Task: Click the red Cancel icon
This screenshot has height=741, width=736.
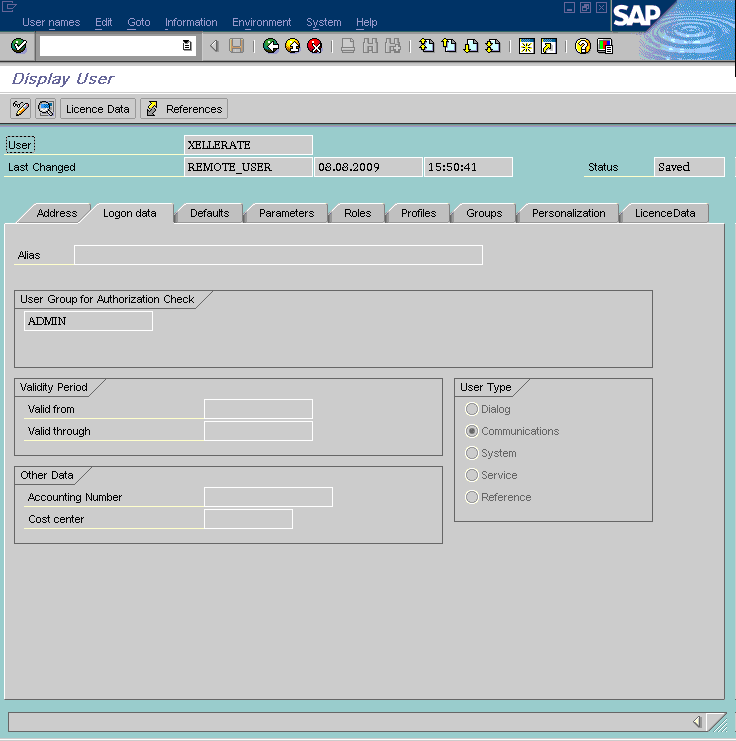Action: coord(315,46)
